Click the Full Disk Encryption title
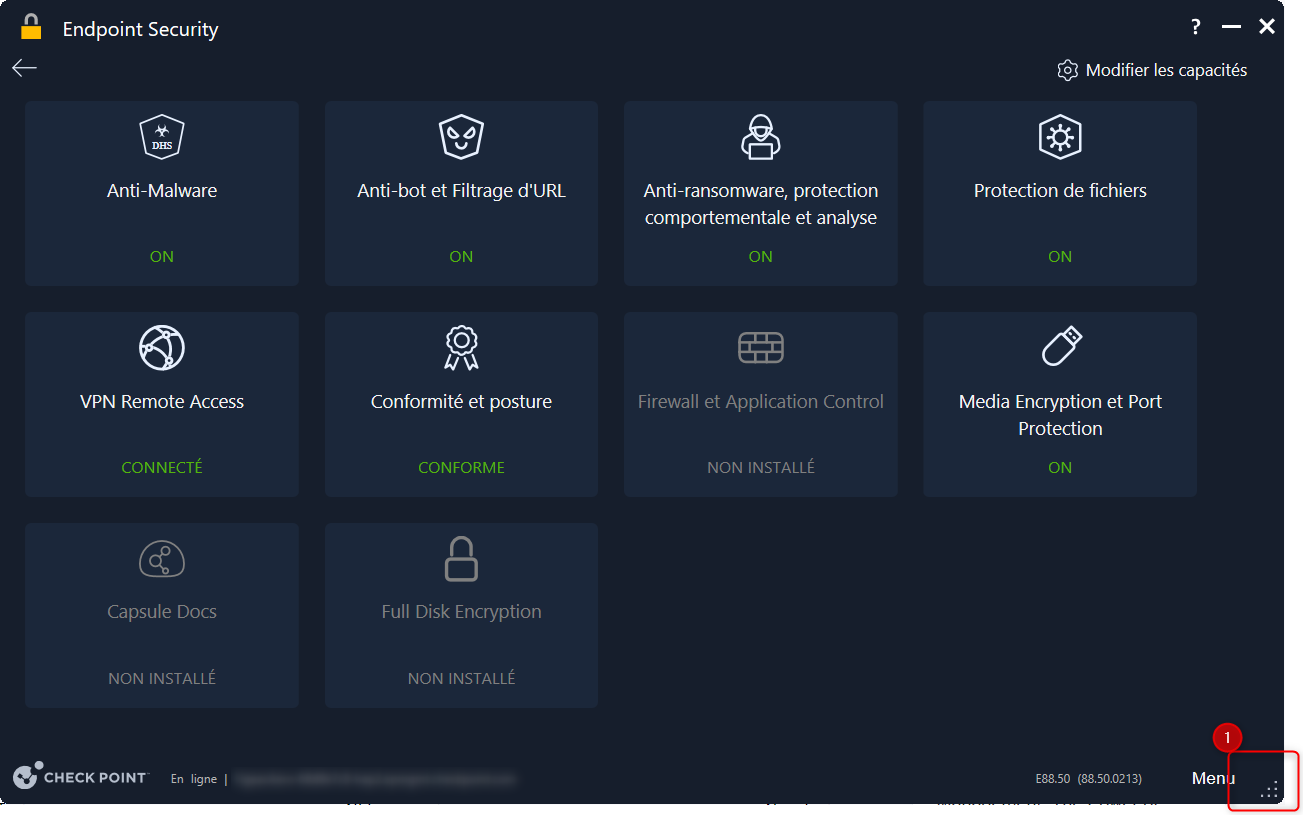 click(461, 611)
